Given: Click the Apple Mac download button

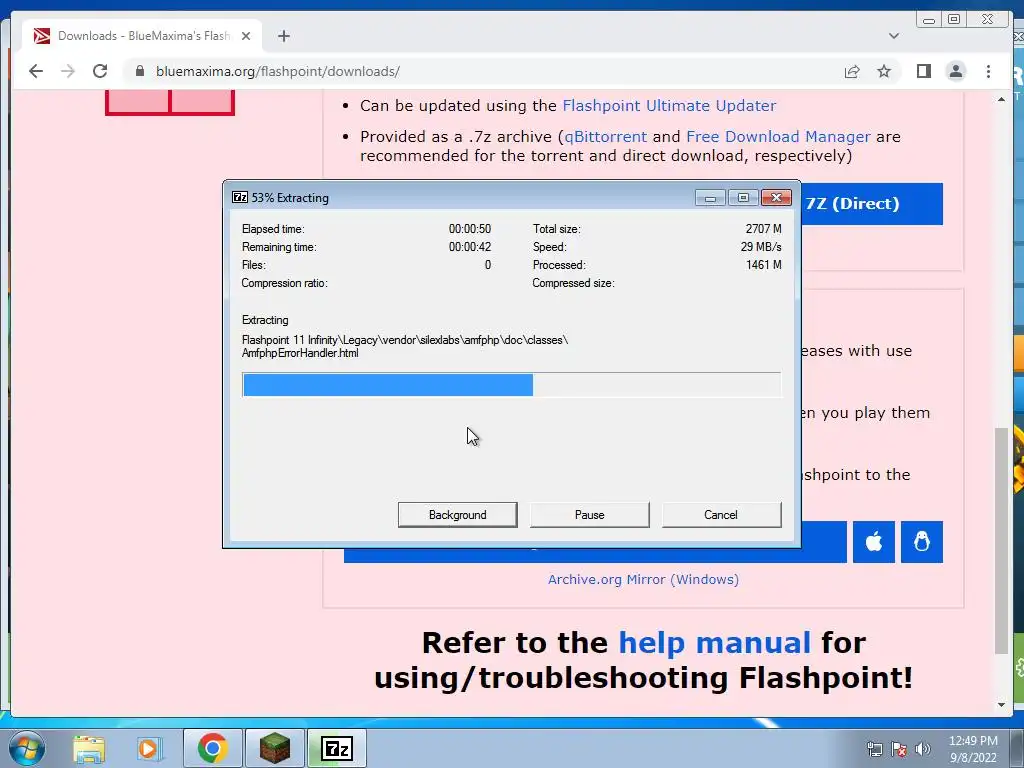Looking at the screenshot, I should click(874, 542).
